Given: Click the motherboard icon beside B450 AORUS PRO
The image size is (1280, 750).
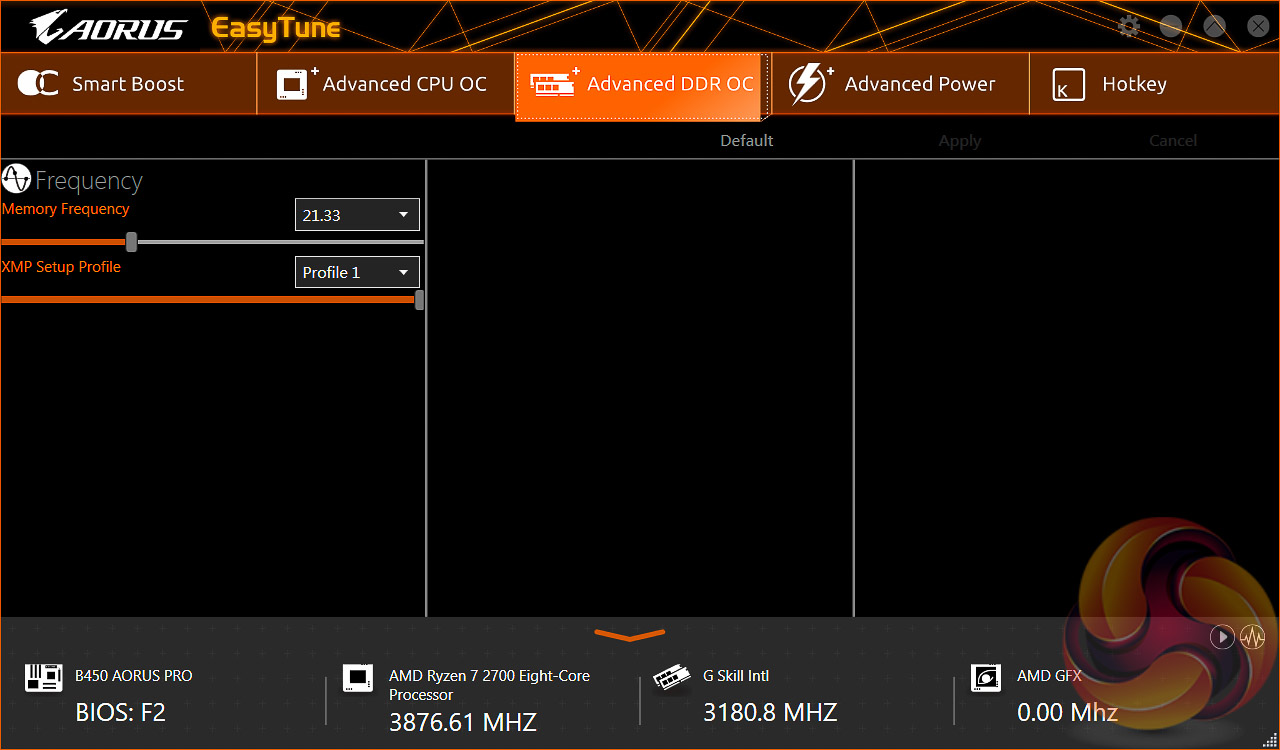Looking at the screenshot, I should click(x=43, y=678).
